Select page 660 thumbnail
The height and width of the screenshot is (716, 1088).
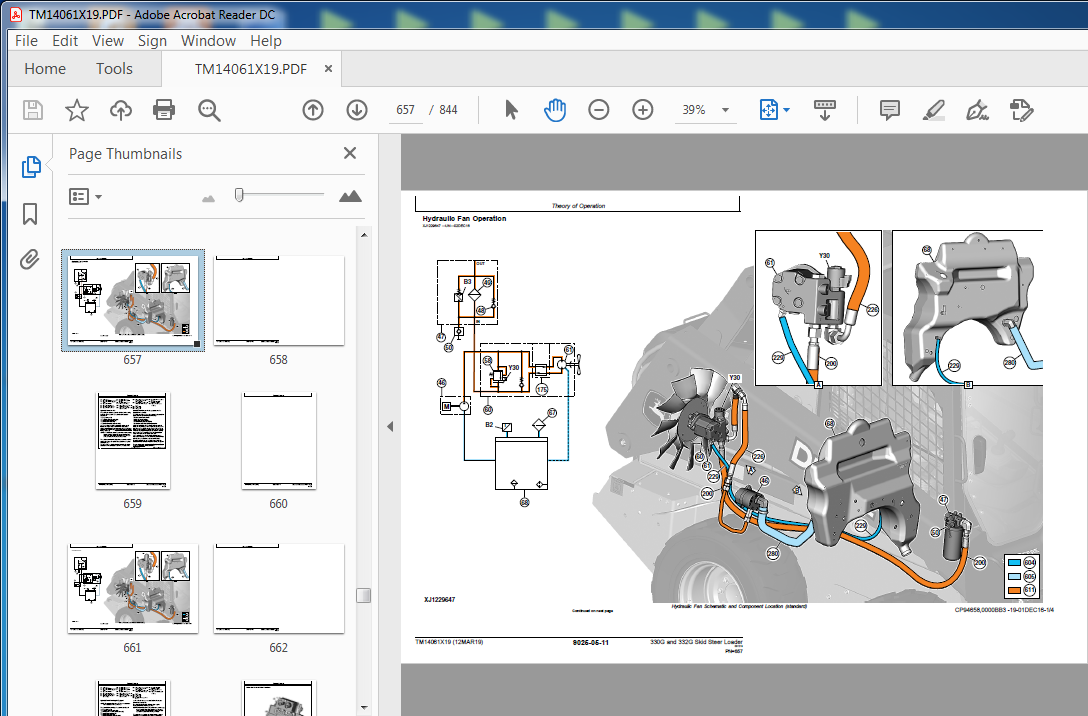coord(278,441)
